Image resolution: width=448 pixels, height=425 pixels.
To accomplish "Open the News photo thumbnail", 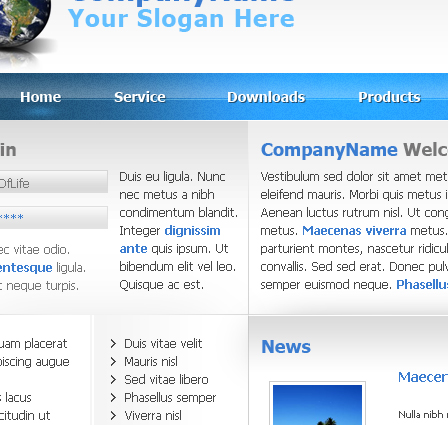I will [317, 403].
